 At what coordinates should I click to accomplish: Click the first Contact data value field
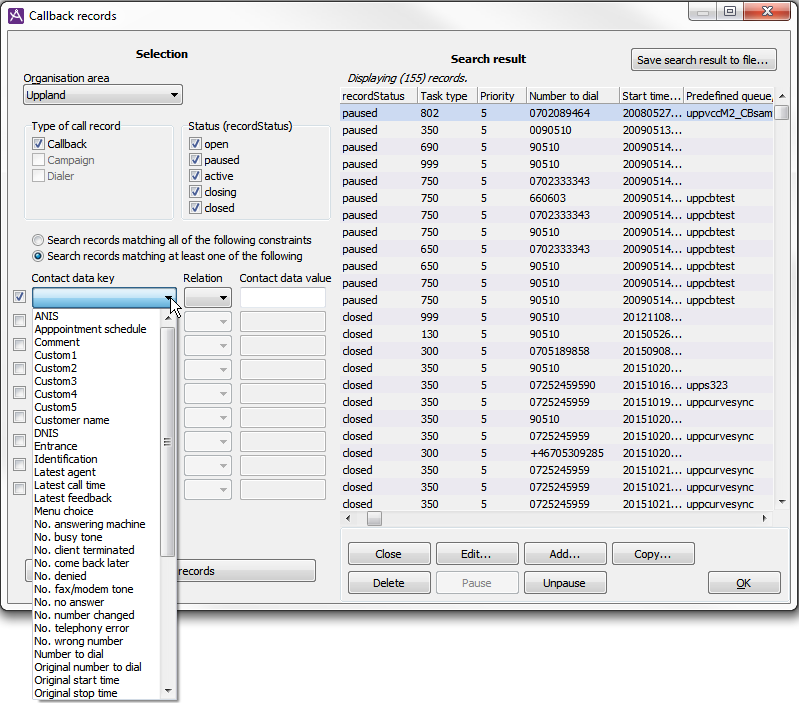click(x=283, y=298)
